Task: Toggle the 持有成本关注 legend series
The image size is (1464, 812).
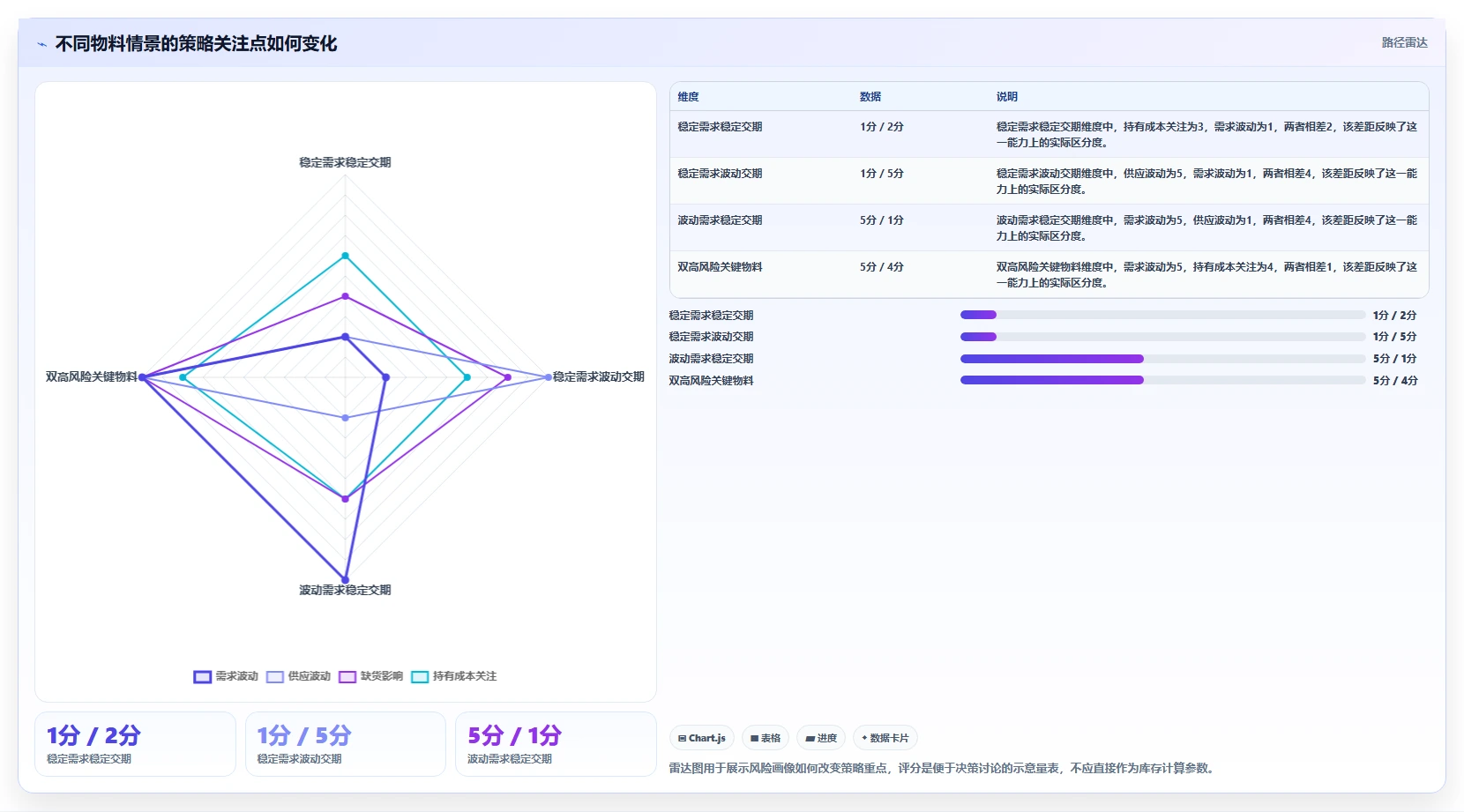Action: click(x=453, y=676)
